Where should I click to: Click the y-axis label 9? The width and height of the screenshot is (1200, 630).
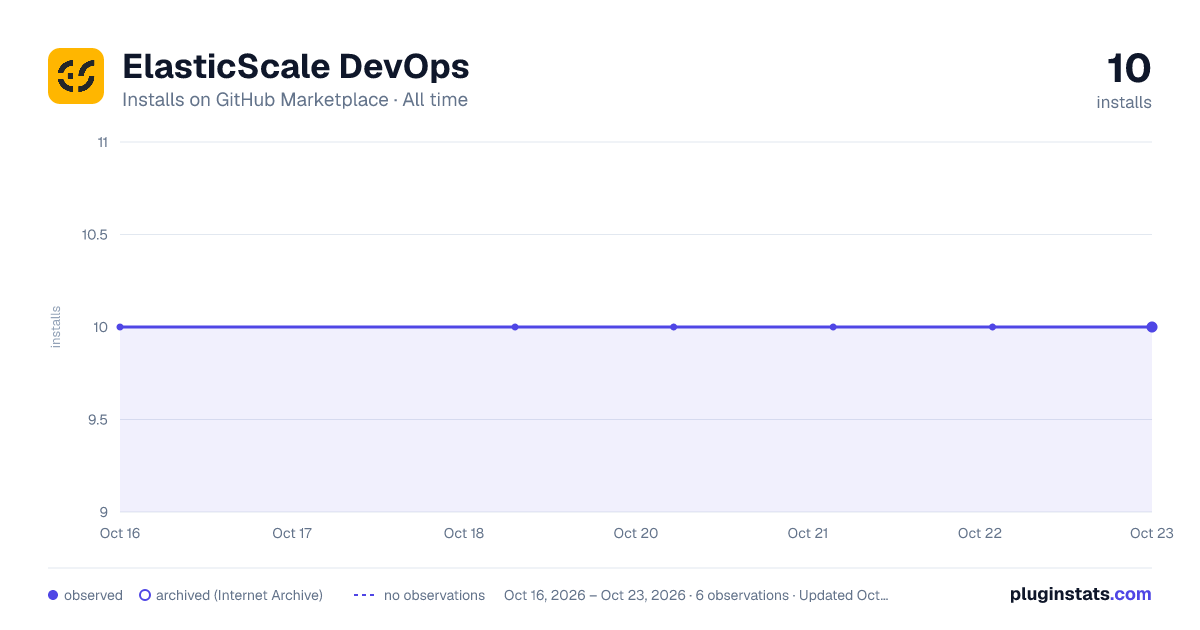[104, 512]
